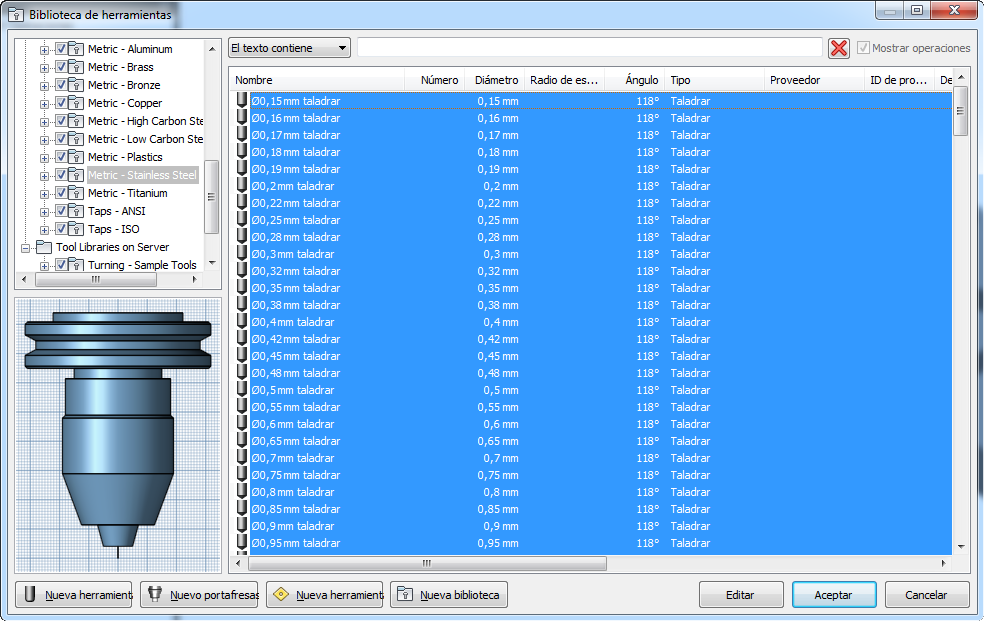The height and width of the screenshot is (621, 984).
Task: Click the folder icon of Tool Libraries on Server
Action: click(x=44, y=247)
